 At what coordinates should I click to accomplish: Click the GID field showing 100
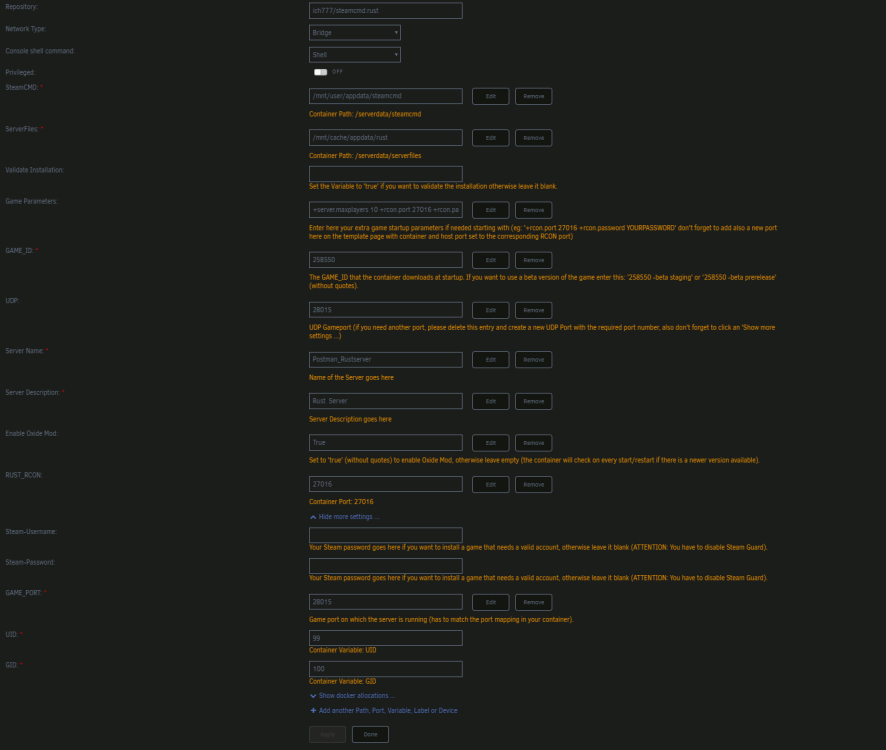[x=386, y=669]
